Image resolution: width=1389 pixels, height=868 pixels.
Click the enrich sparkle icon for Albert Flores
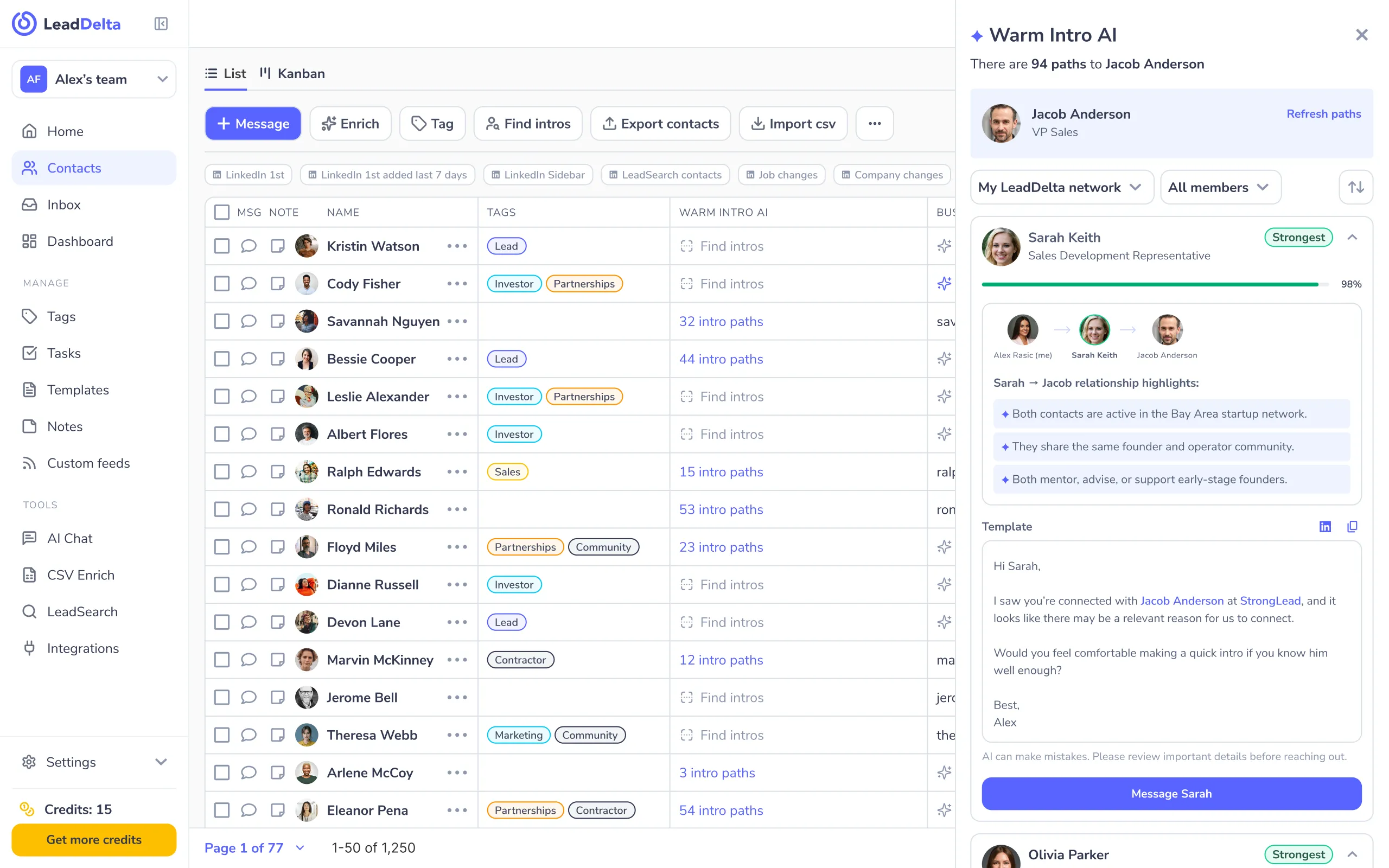tap(944, 434)
